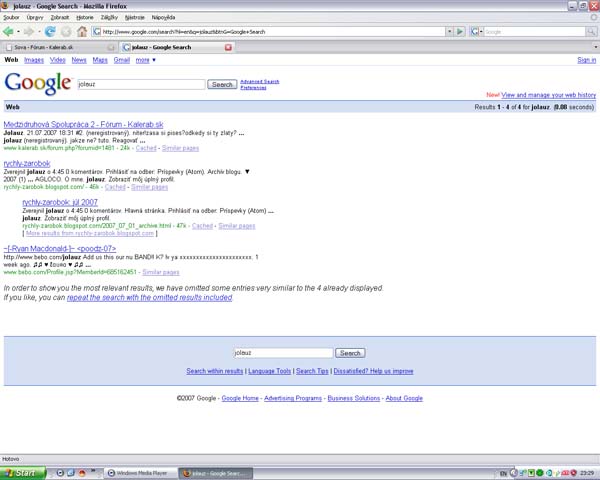Image resolution: width=600 pixels, height=480 pixels.
Task: Open the Advanced Search link
Action: (259, 82)
